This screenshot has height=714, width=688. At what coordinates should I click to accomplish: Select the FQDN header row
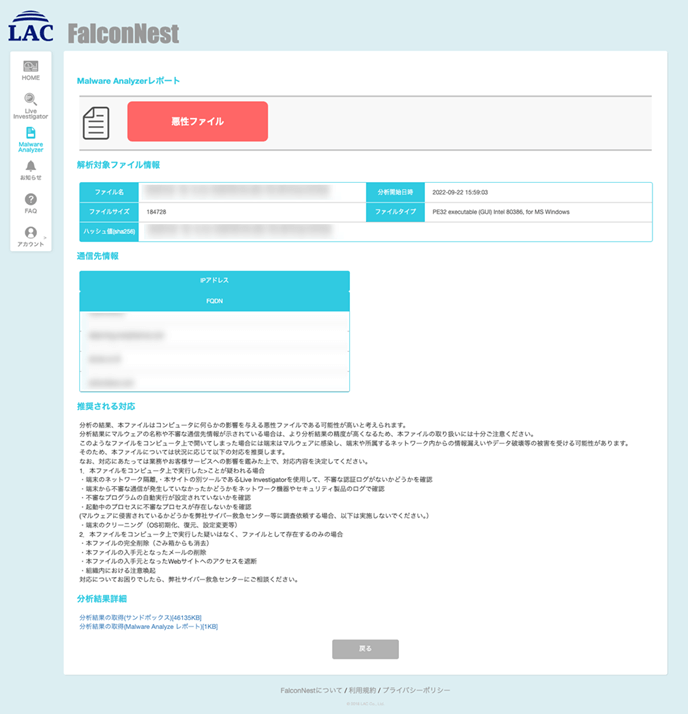click(x=214, y=301)
